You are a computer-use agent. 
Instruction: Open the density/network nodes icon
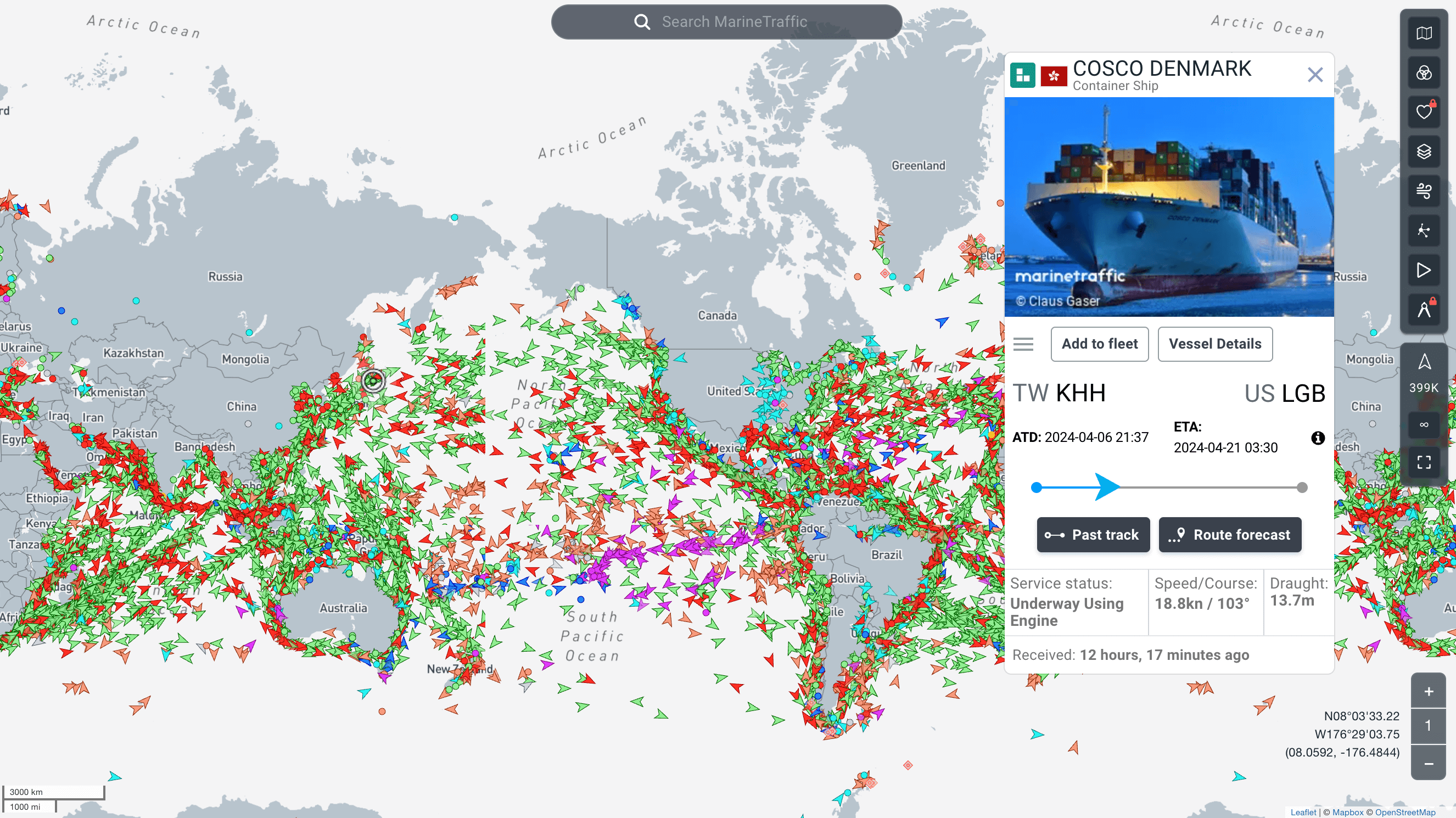point(1424,231)
